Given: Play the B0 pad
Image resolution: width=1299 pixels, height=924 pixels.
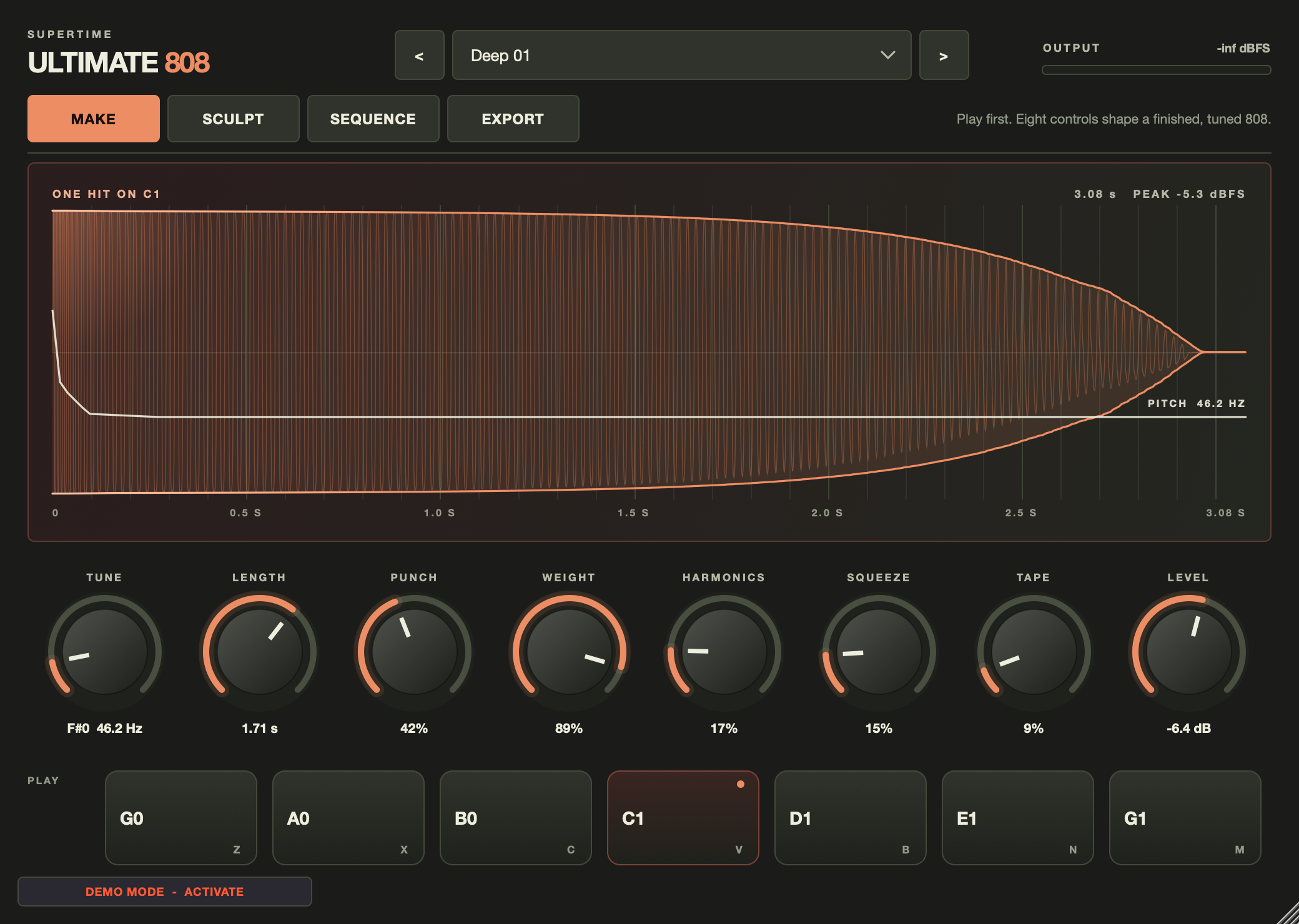Looking at the screenshot, I should coord(516,818).
